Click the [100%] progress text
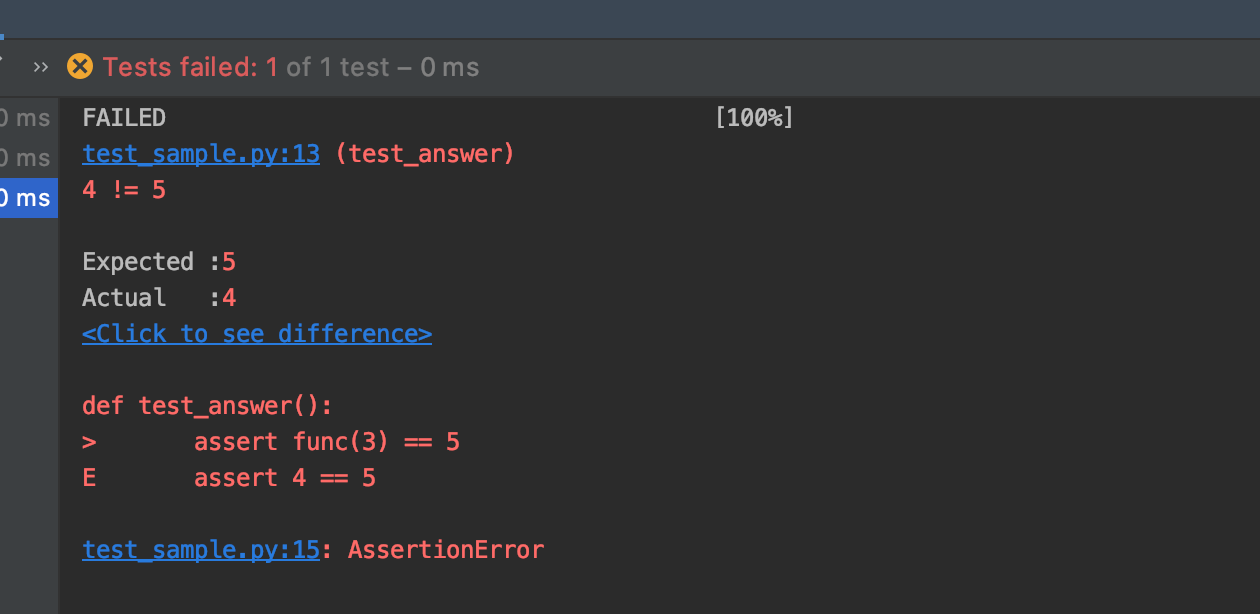Screen dimensions: 1260x614 [x=753, y=118]
